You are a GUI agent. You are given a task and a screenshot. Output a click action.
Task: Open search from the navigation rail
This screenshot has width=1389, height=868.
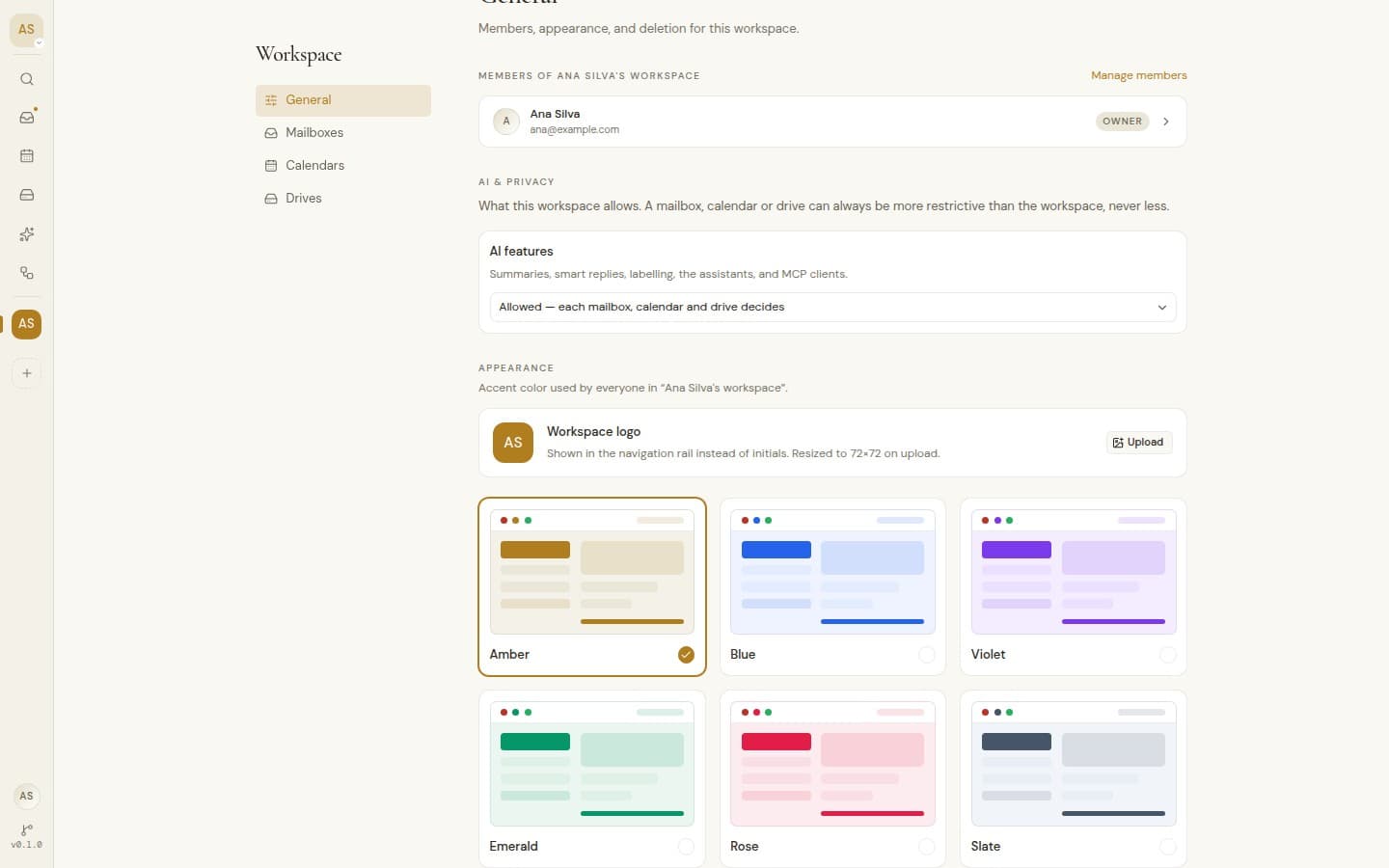click(27, 79)
